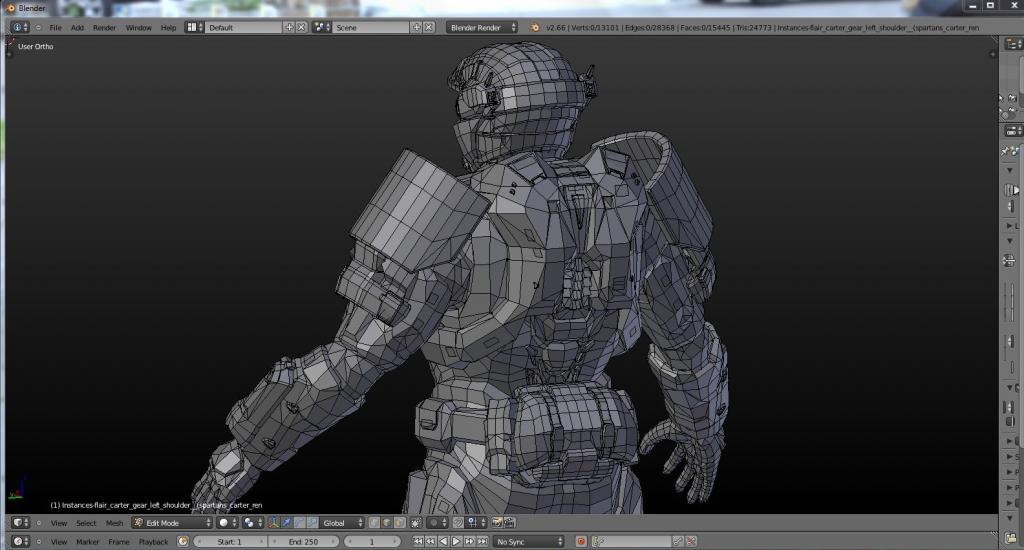The width and height of the screenshot is (1024, 550).
Task: Jump to the next keyframe
Action: click(x=470, y=542)
